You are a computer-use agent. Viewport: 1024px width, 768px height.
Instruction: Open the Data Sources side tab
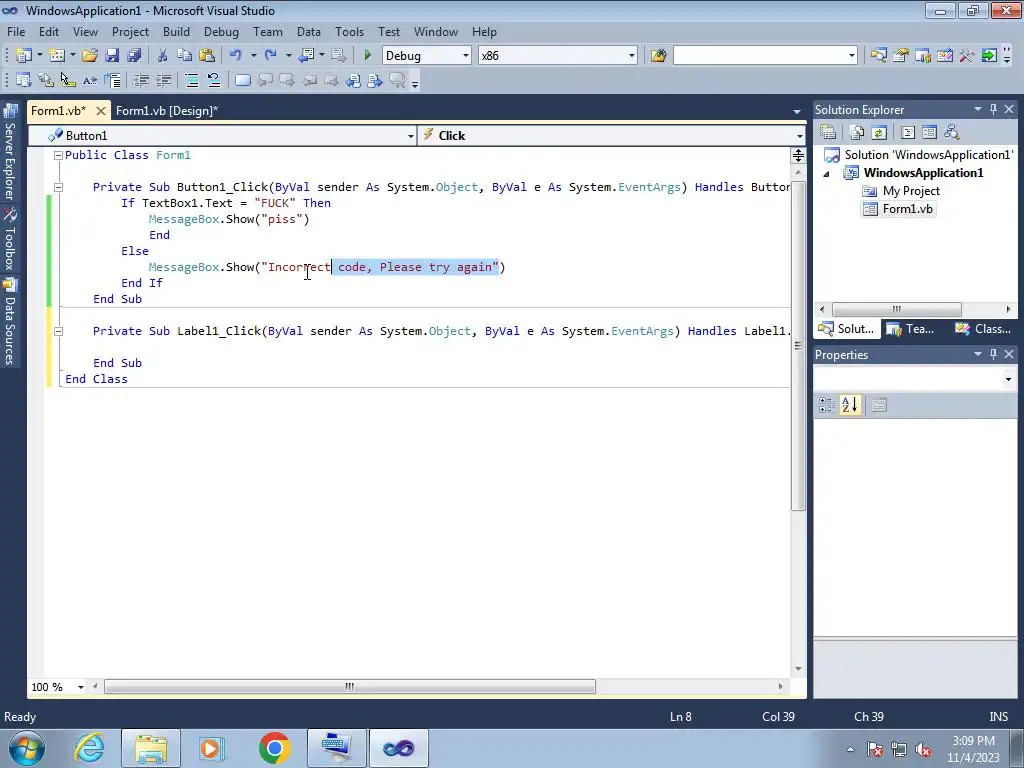point(10,321)
